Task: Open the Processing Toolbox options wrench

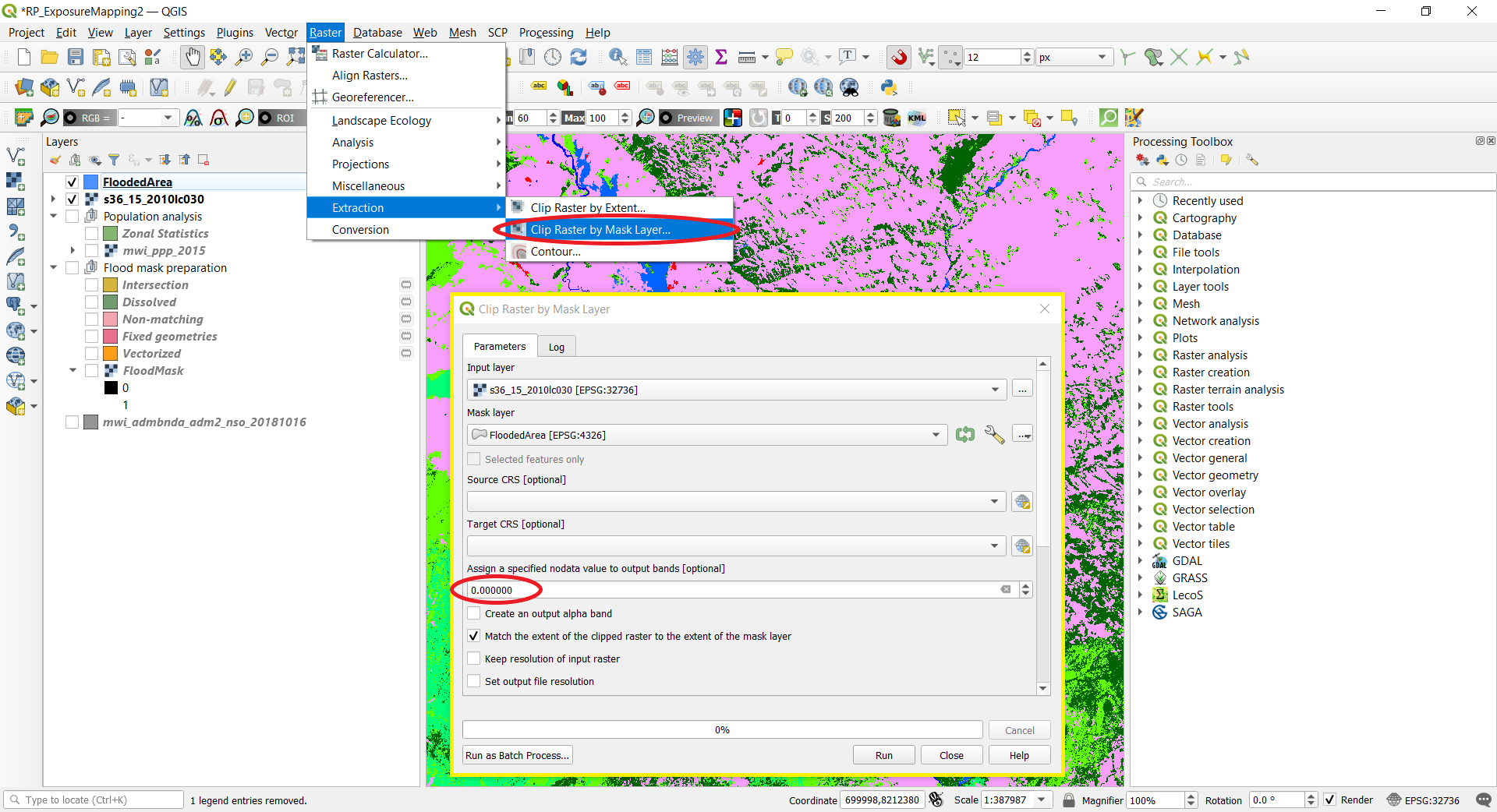Action: point(1252,159)
